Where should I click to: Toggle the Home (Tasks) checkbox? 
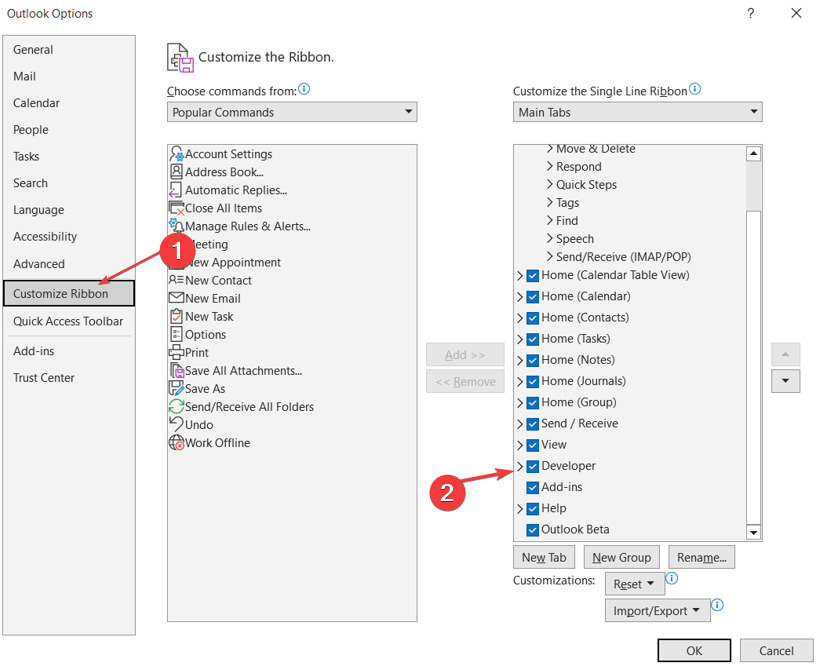coord(532,339)
